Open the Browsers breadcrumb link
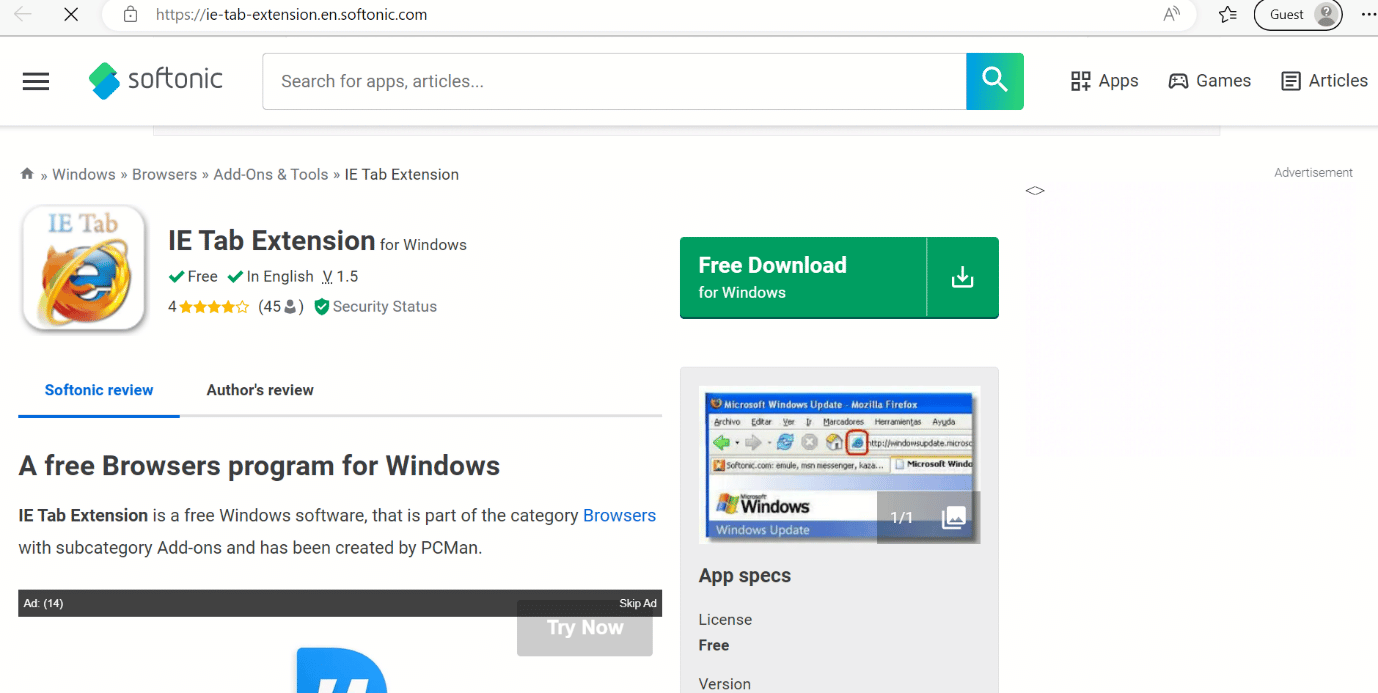 pyautogui.click(x=164, y=174)
